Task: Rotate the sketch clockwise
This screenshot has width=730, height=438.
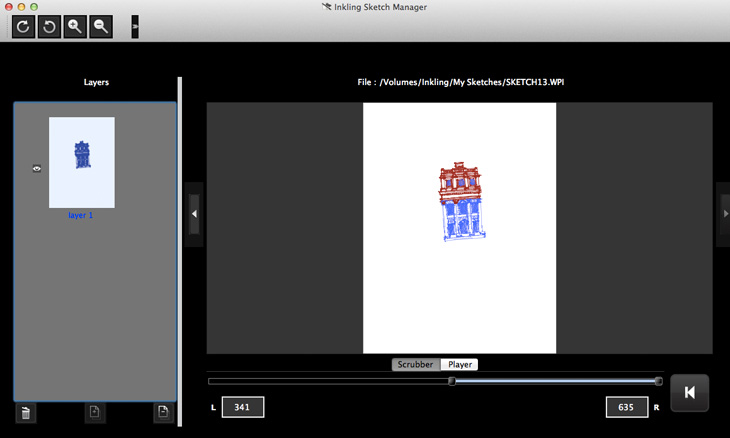Action: pos(23,27)
